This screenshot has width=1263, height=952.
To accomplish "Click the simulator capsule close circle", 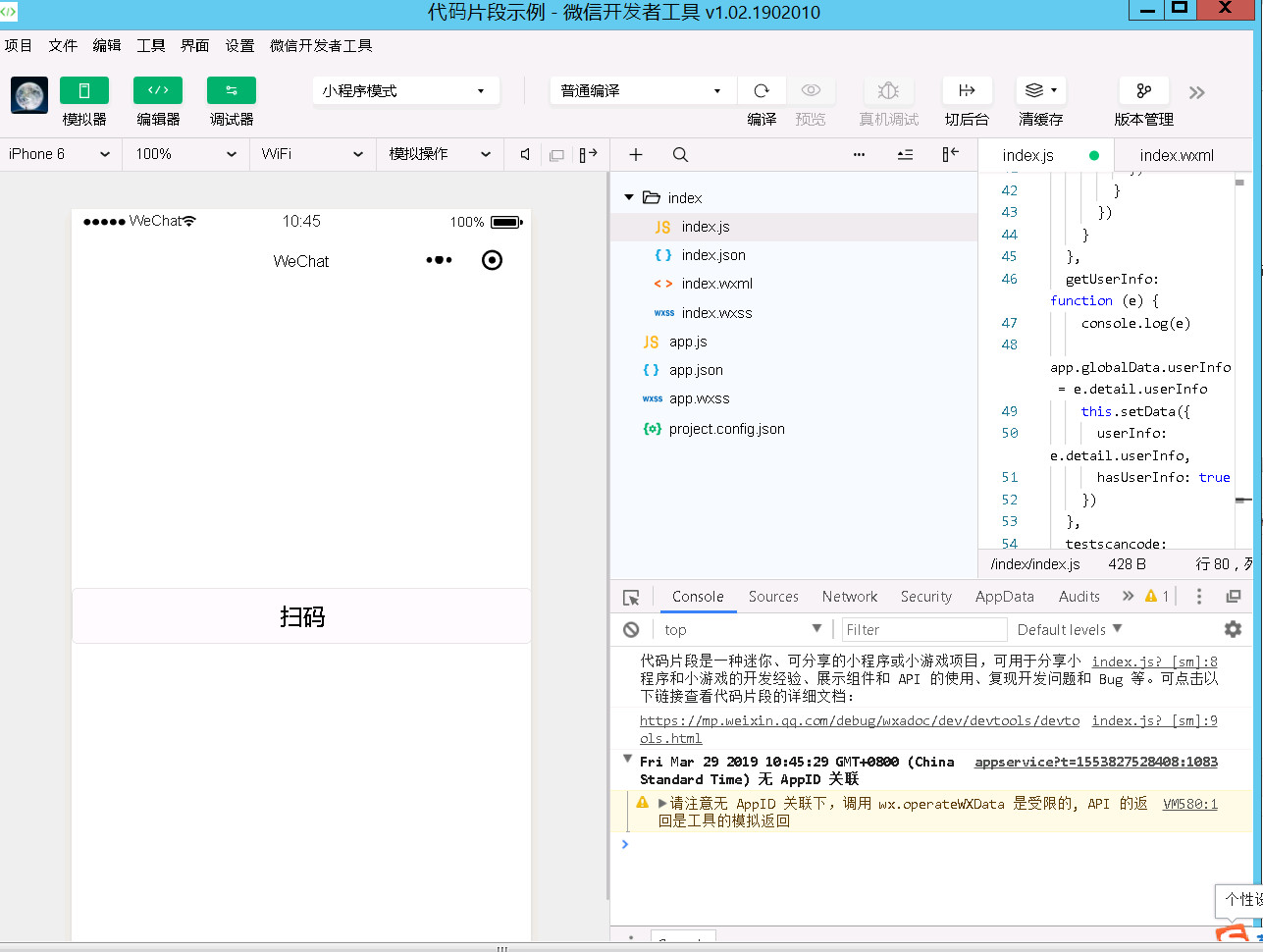I will pyautogui.click(x=493, y=260).
